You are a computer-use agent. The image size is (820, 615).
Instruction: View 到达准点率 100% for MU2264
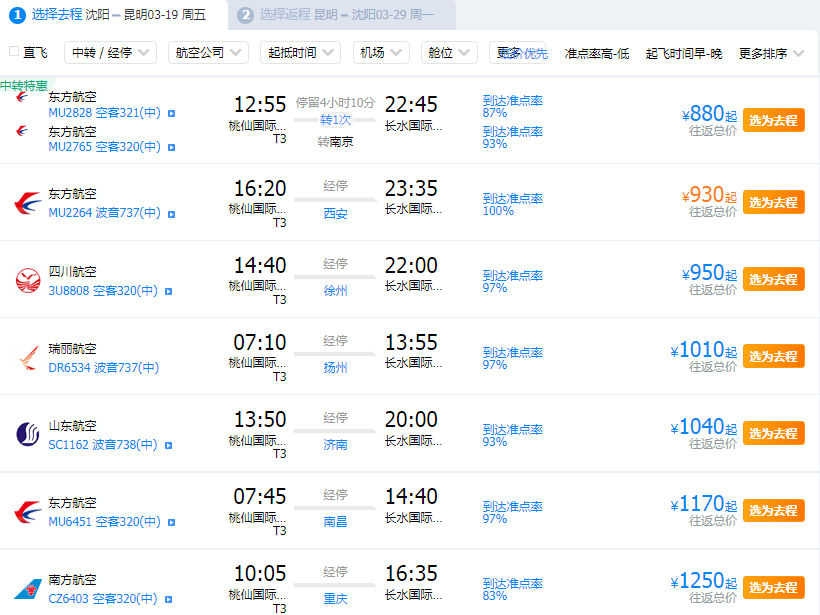(512, 204)
